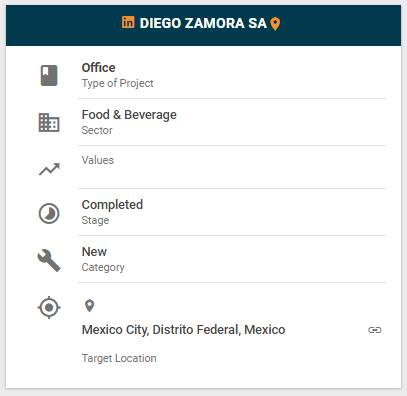Viewport: 407px width, 396px height.
Task: Click the Completed stage value
Action: coord(112,205)
